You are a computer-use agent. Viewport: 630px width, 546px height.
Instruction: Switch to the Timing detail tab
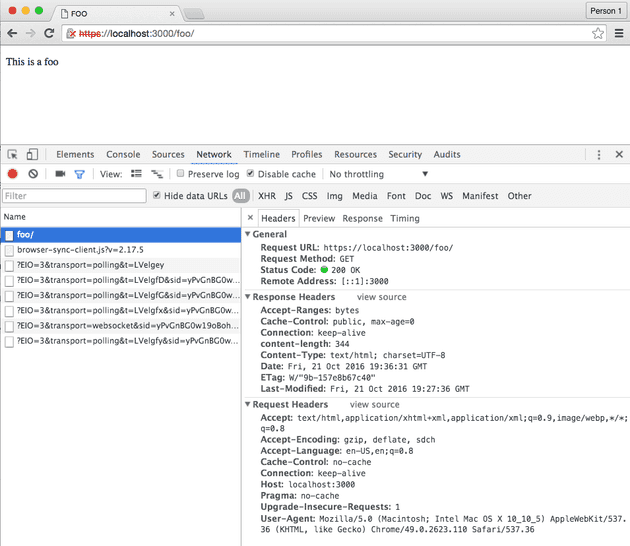pyautogui.click(x=405, y=218)
